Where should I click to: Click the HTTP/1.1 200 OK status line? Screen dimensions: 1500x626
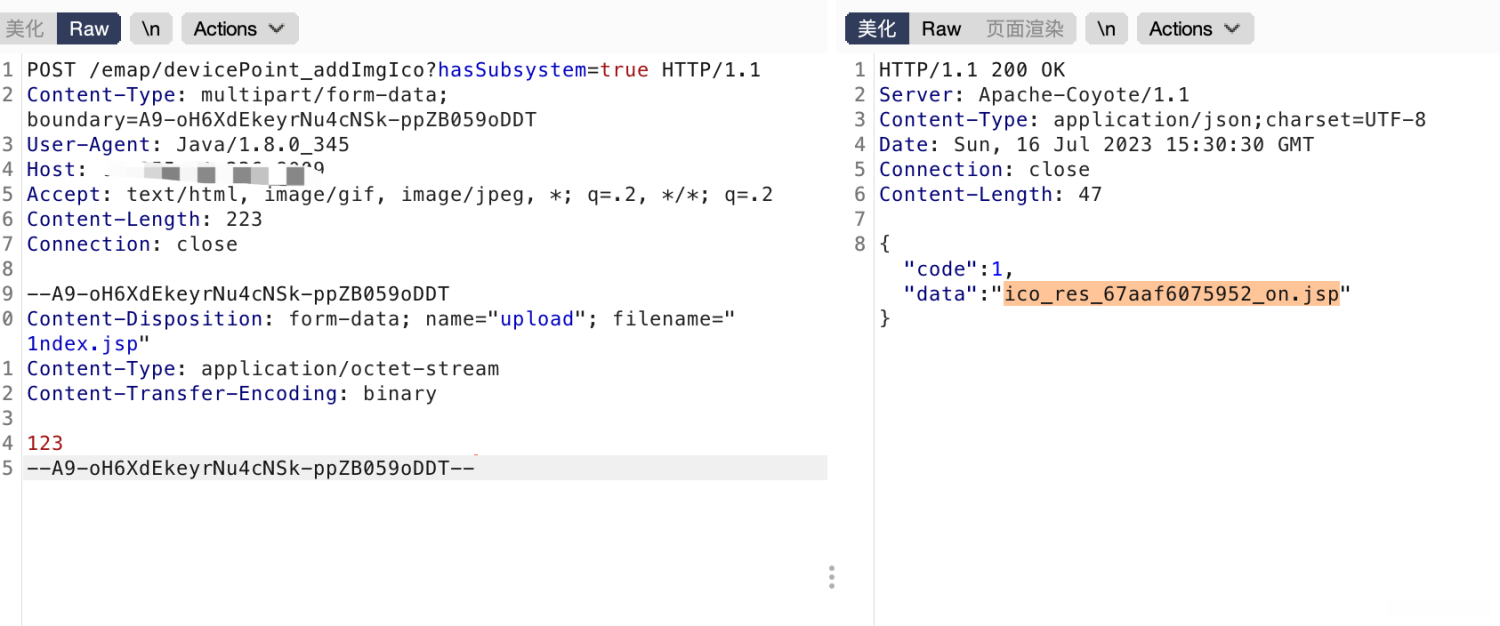(972, 70)
